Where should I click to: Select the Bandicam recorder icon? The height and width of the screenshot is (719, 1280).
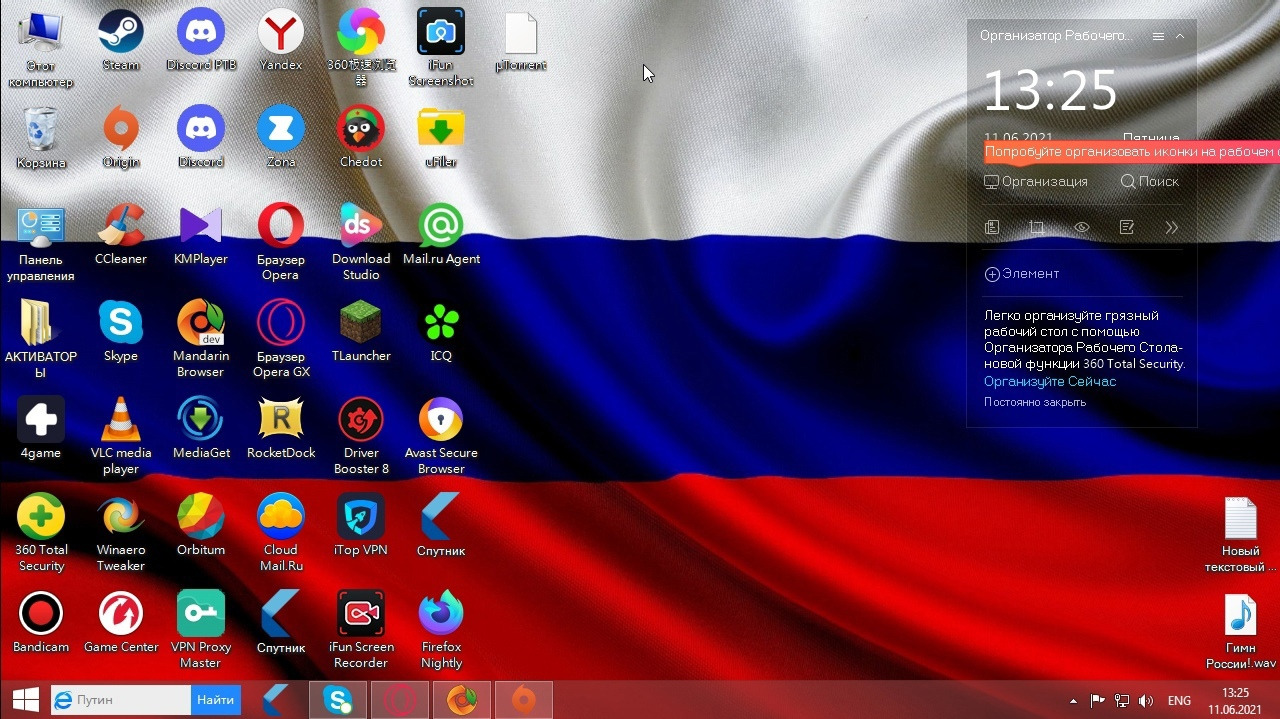coord(41,623)
